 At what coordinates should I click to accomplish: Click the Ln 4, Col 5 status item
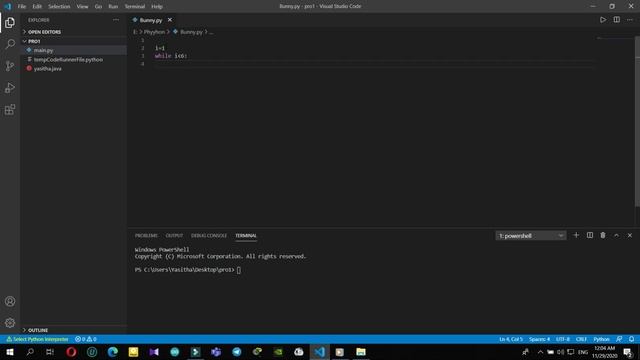pos(511,339)
